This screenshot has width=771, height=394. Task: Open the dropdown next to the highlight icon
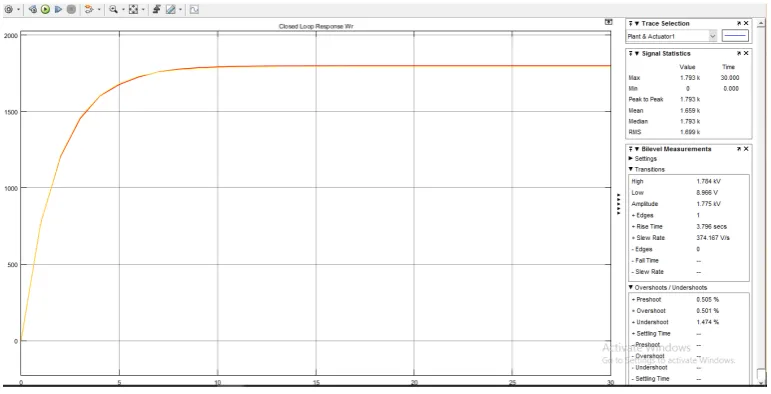(99, 9)
